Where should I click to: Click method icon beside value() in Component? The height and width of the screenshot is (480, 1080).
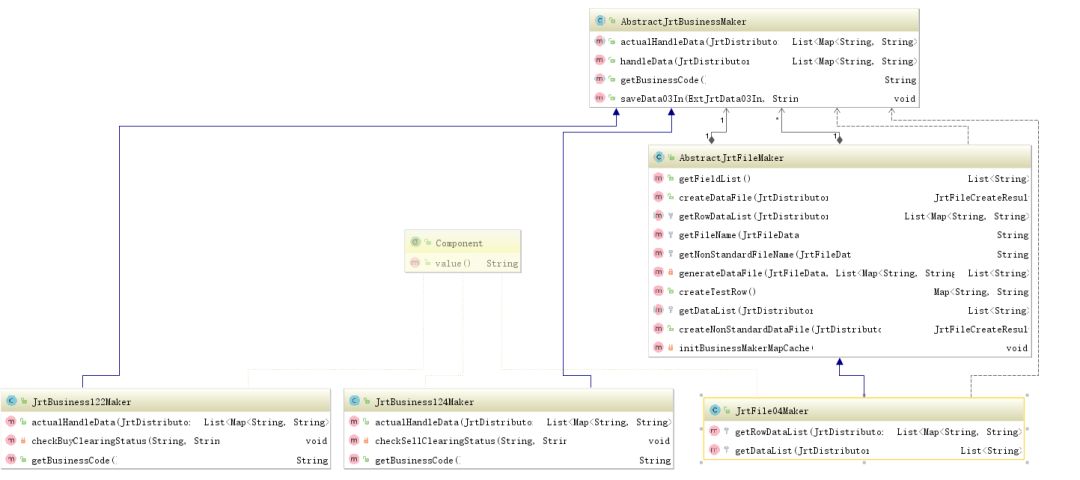[415, 263]
